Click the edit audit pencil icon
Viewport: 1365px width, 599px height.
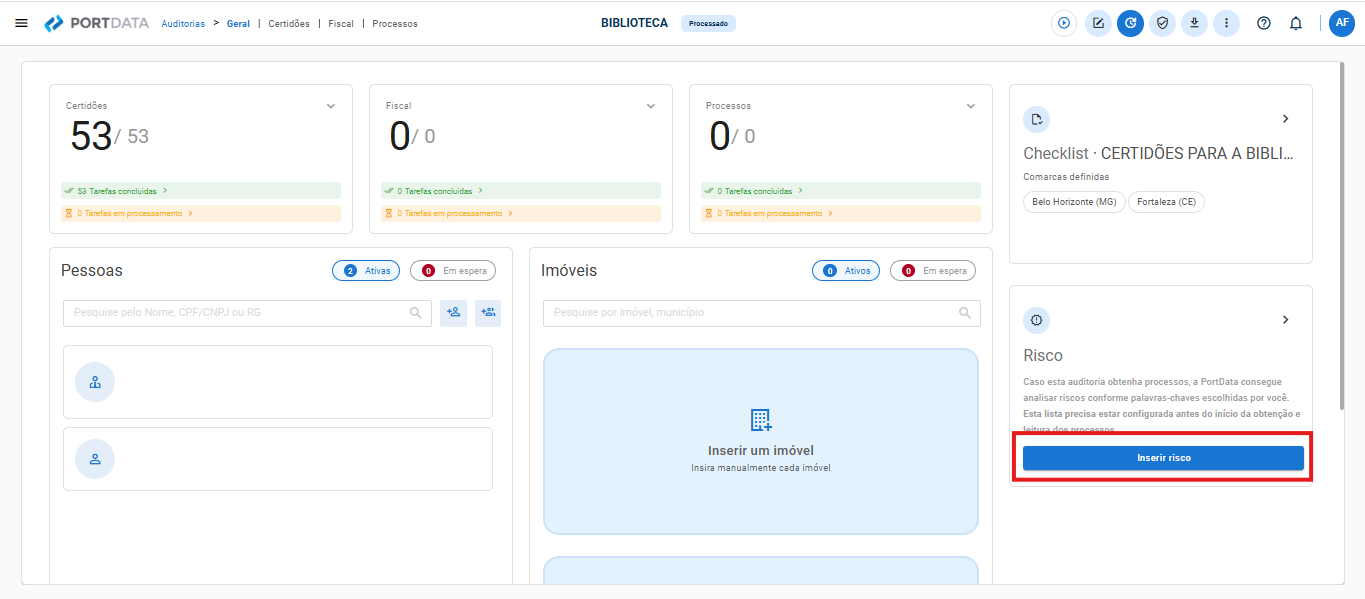coord(1098,23)
